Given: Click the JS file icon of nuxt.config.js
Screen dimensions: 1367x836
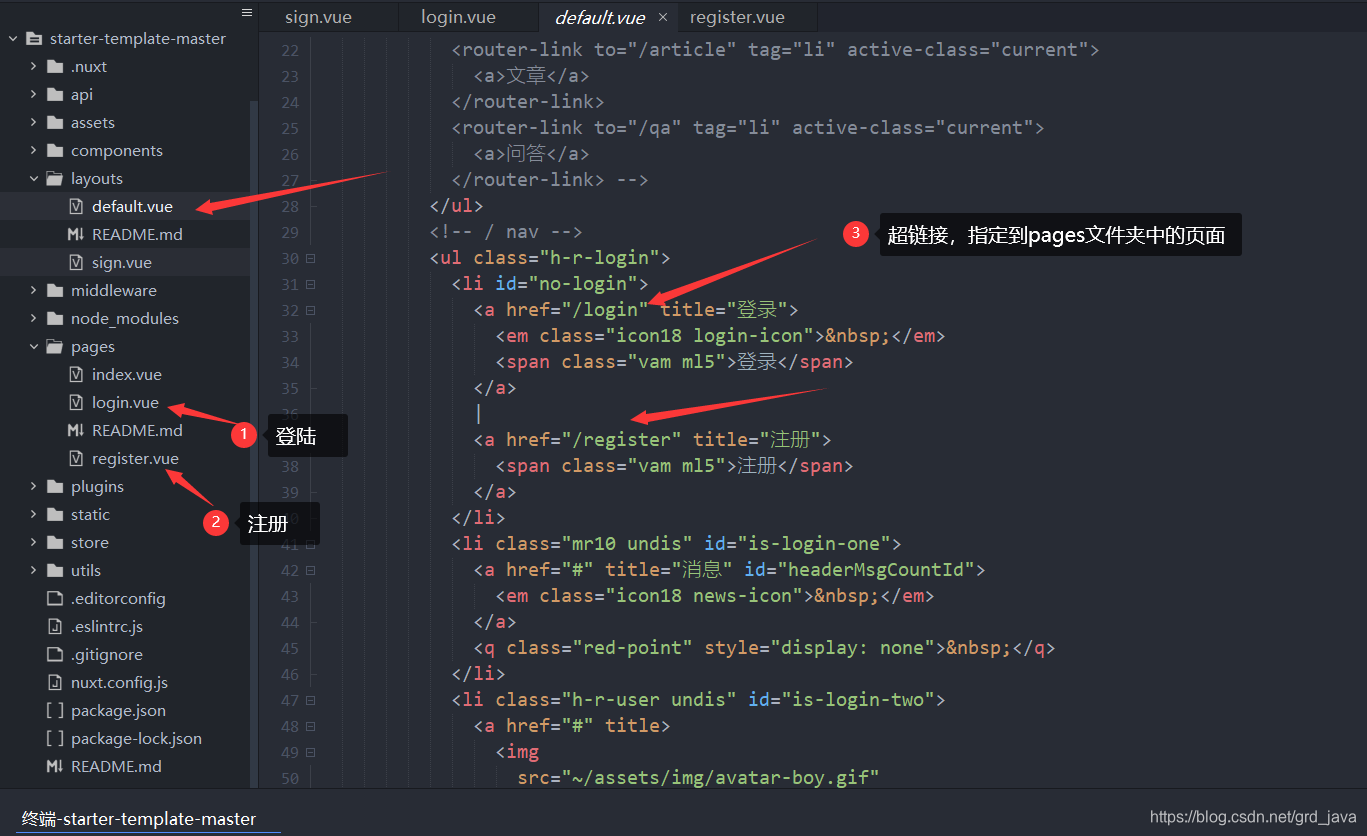Looking at the screenshot, I should coord(55,683).
